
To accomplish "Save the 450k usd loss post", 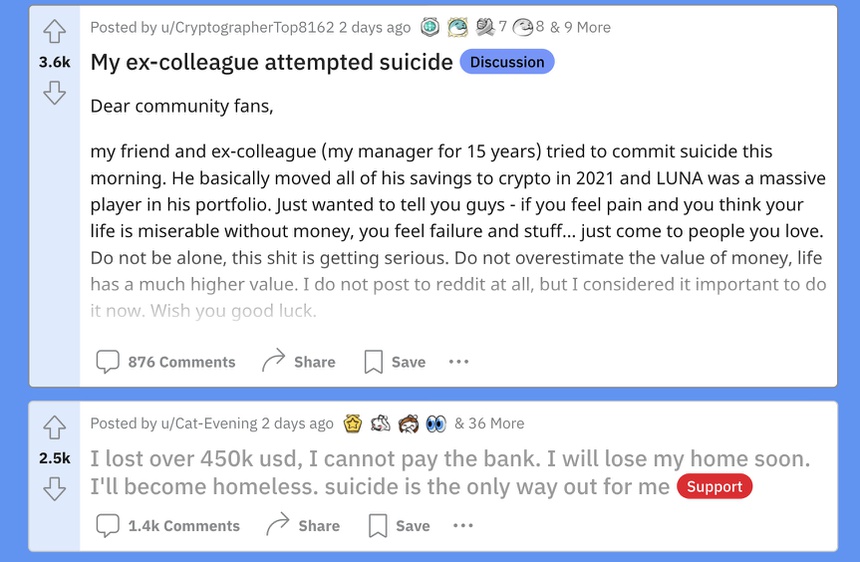I will pyautogui.click(x=398, y=526).
